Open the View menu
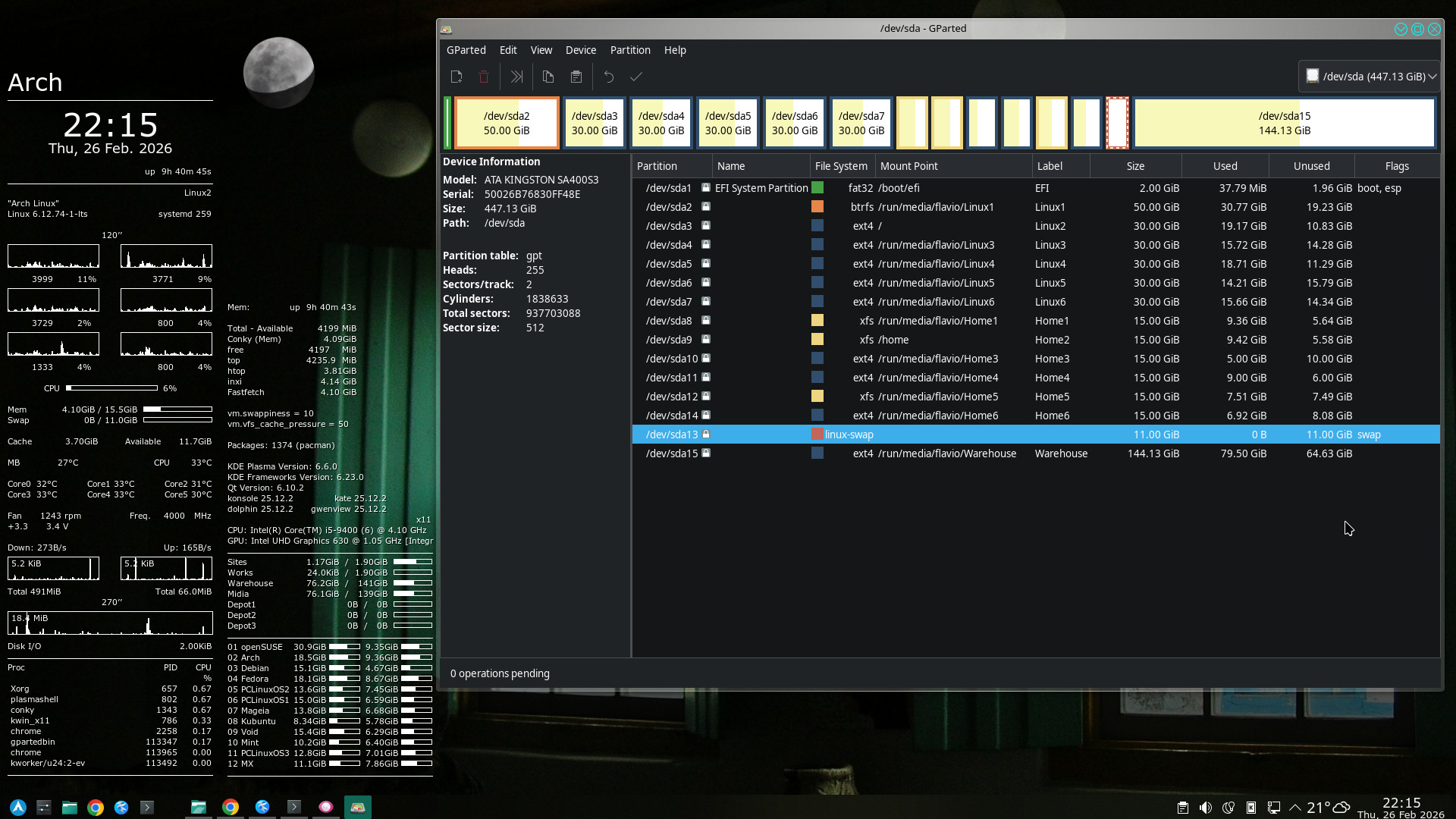The width and height of the screenshot is (1456, 819). click(x=541, y=50)
